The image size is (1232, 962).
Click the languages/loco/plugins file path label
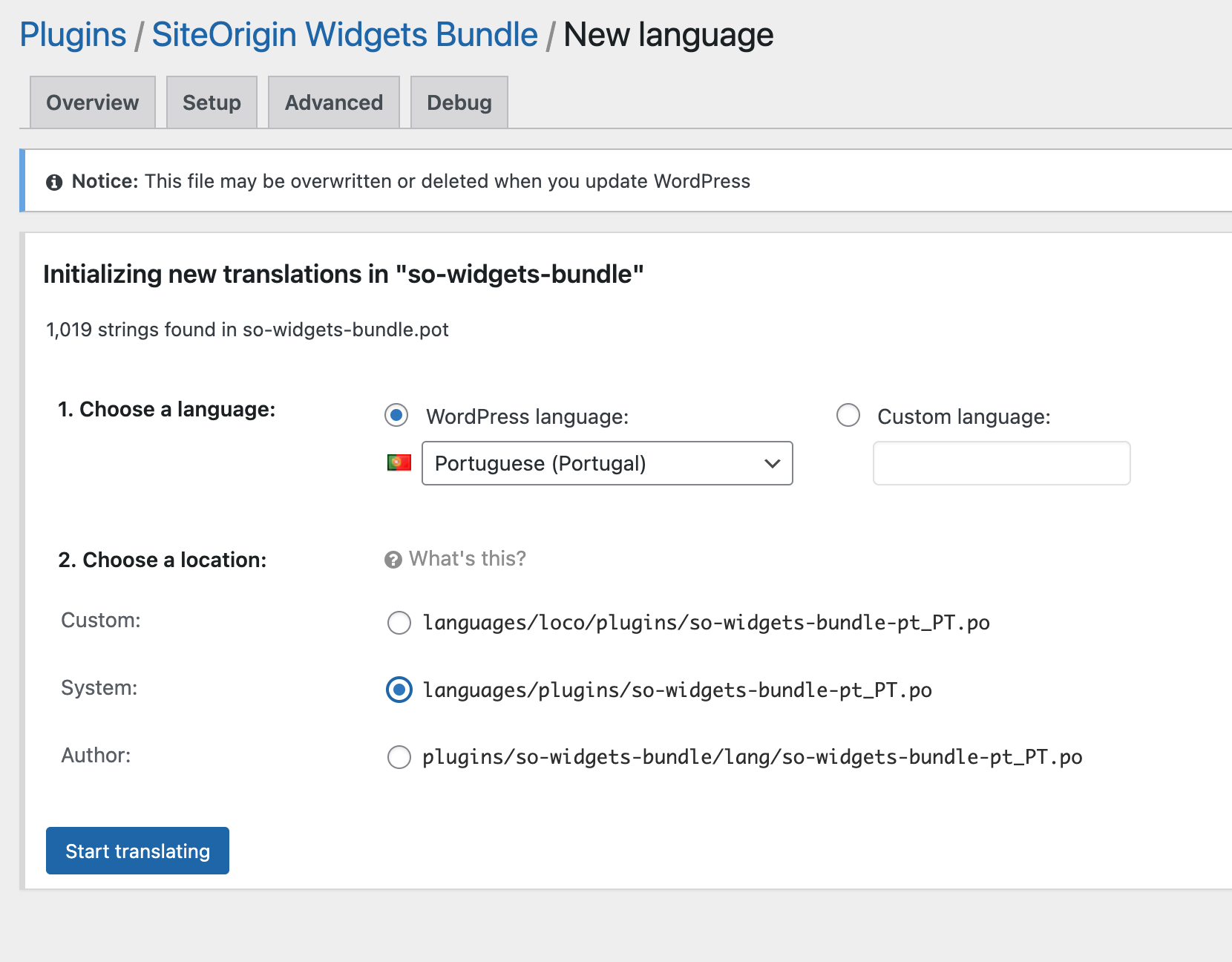706,623
